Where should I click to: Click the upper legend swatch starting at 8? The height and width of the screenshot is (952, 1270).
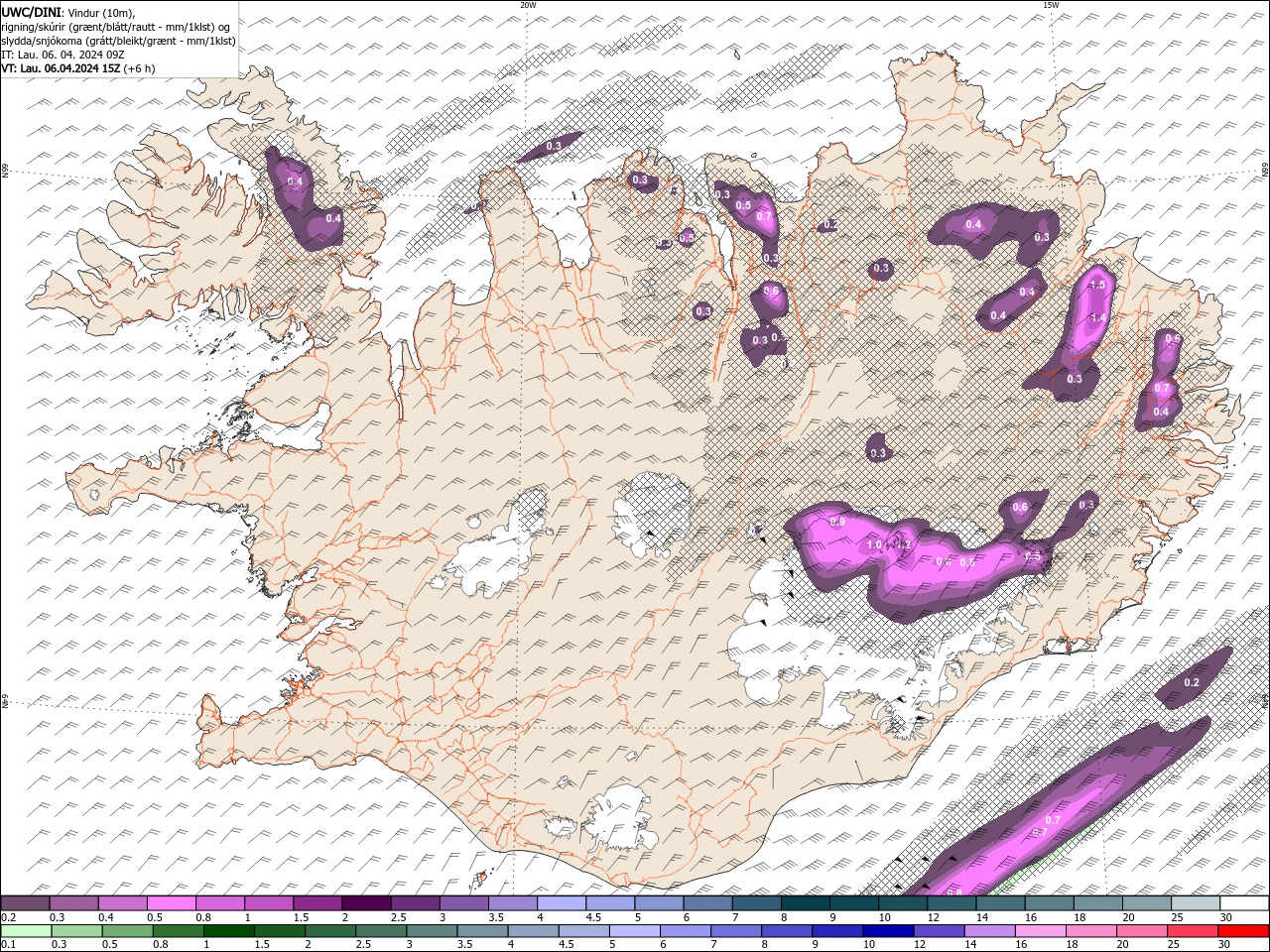[x=806, y=903]
